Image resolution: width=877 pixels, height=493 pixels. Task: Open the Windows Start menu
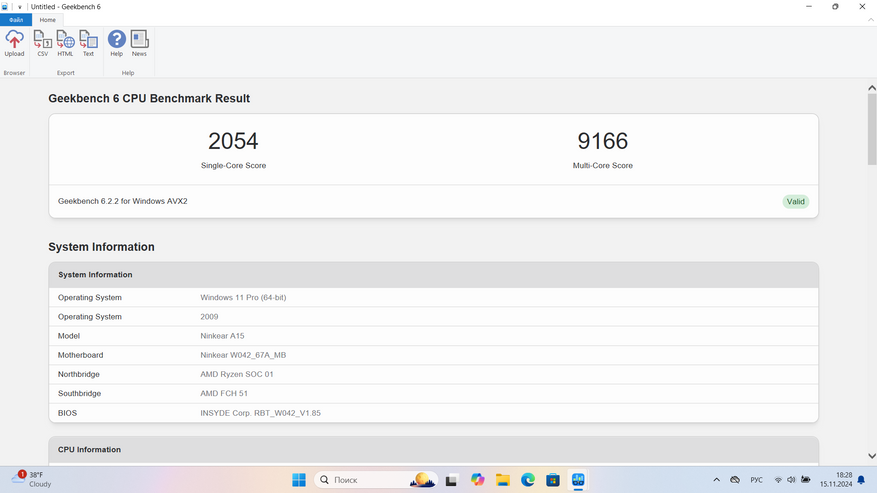pyautogui.click(x=299, y=480)
